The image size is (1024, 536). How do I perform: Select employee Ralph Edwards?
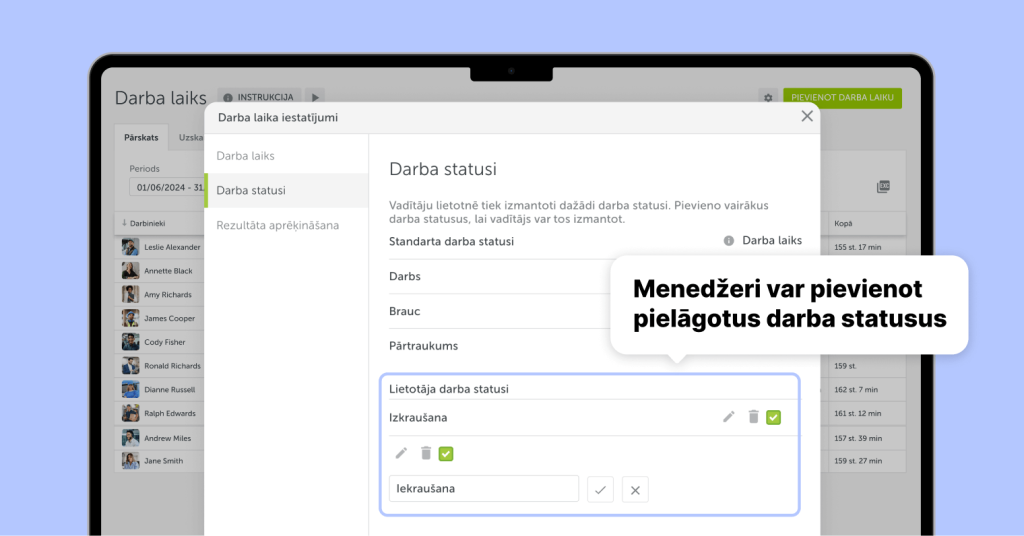[170, 413]
